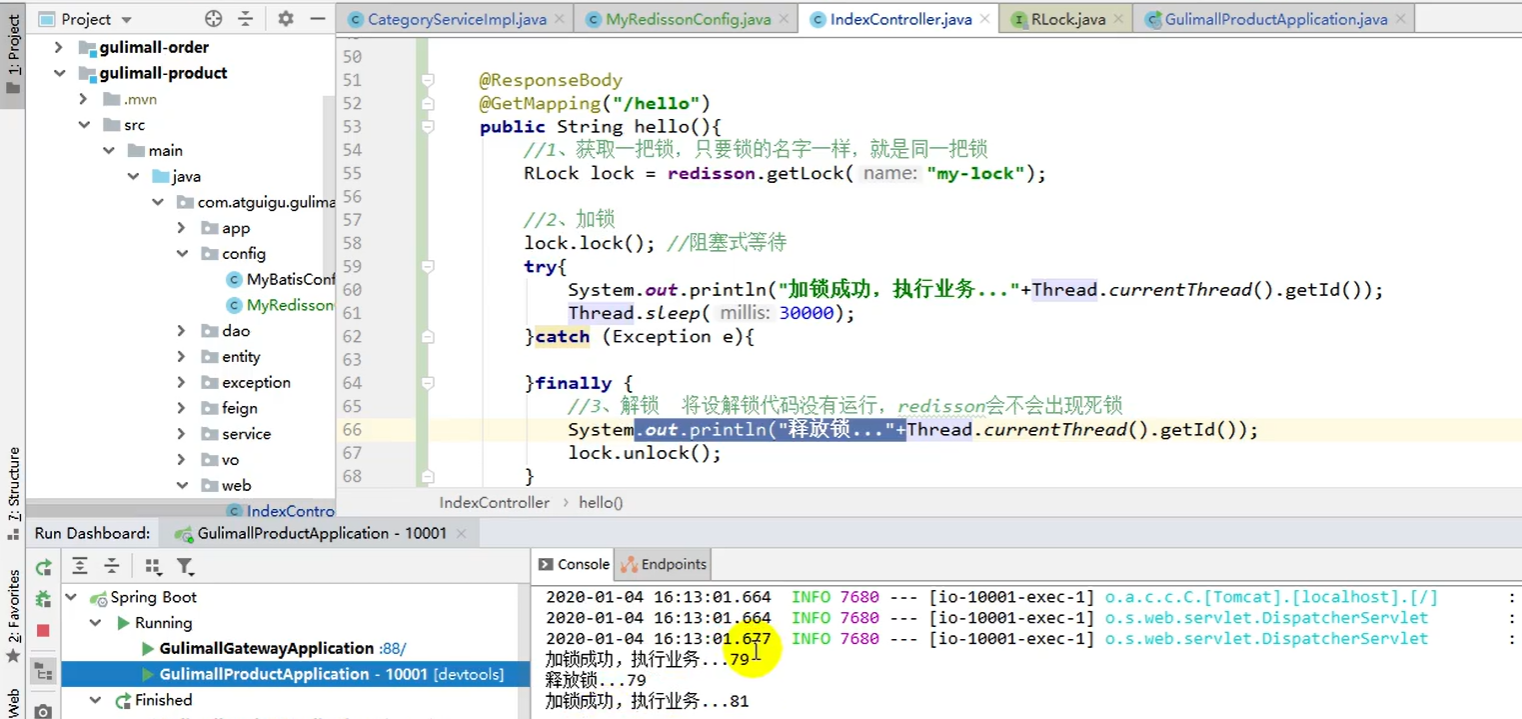Hide the Project panel with minimize dash
The height and width of the screenshot is (719, 1522).
tap(317, 19)
